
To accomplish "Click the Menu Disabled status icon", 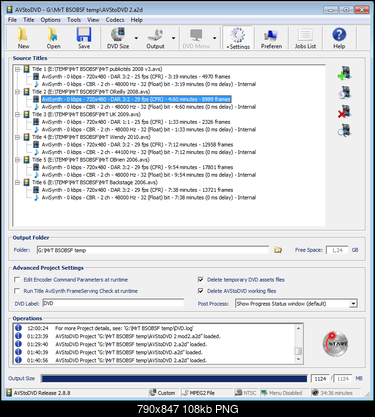I will coord(264,393).
